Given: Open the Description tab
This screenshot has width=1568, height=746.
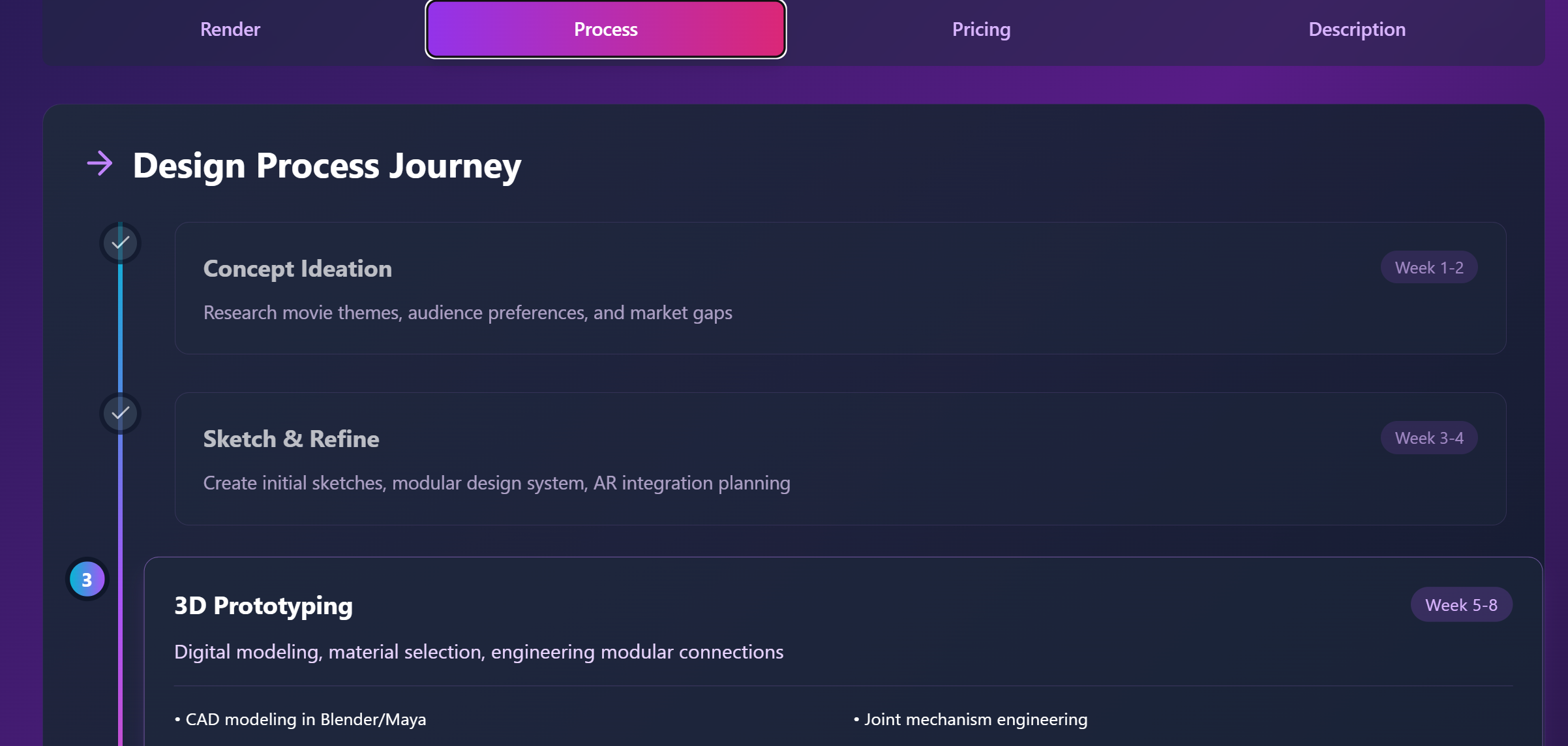Looking at the screenshot, I should 1357,29.
